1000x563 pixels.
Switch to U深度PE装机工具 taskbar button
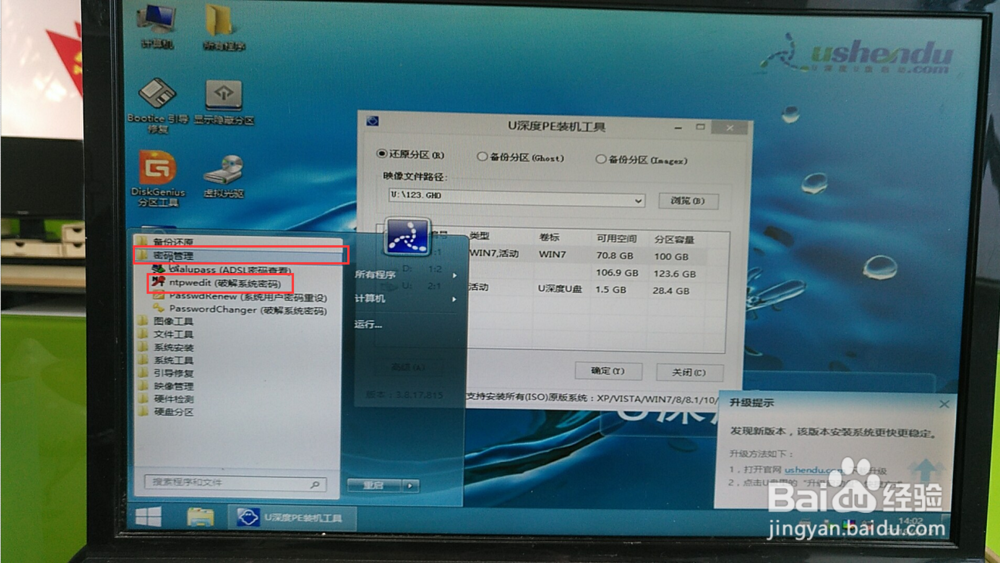(291, 518)
